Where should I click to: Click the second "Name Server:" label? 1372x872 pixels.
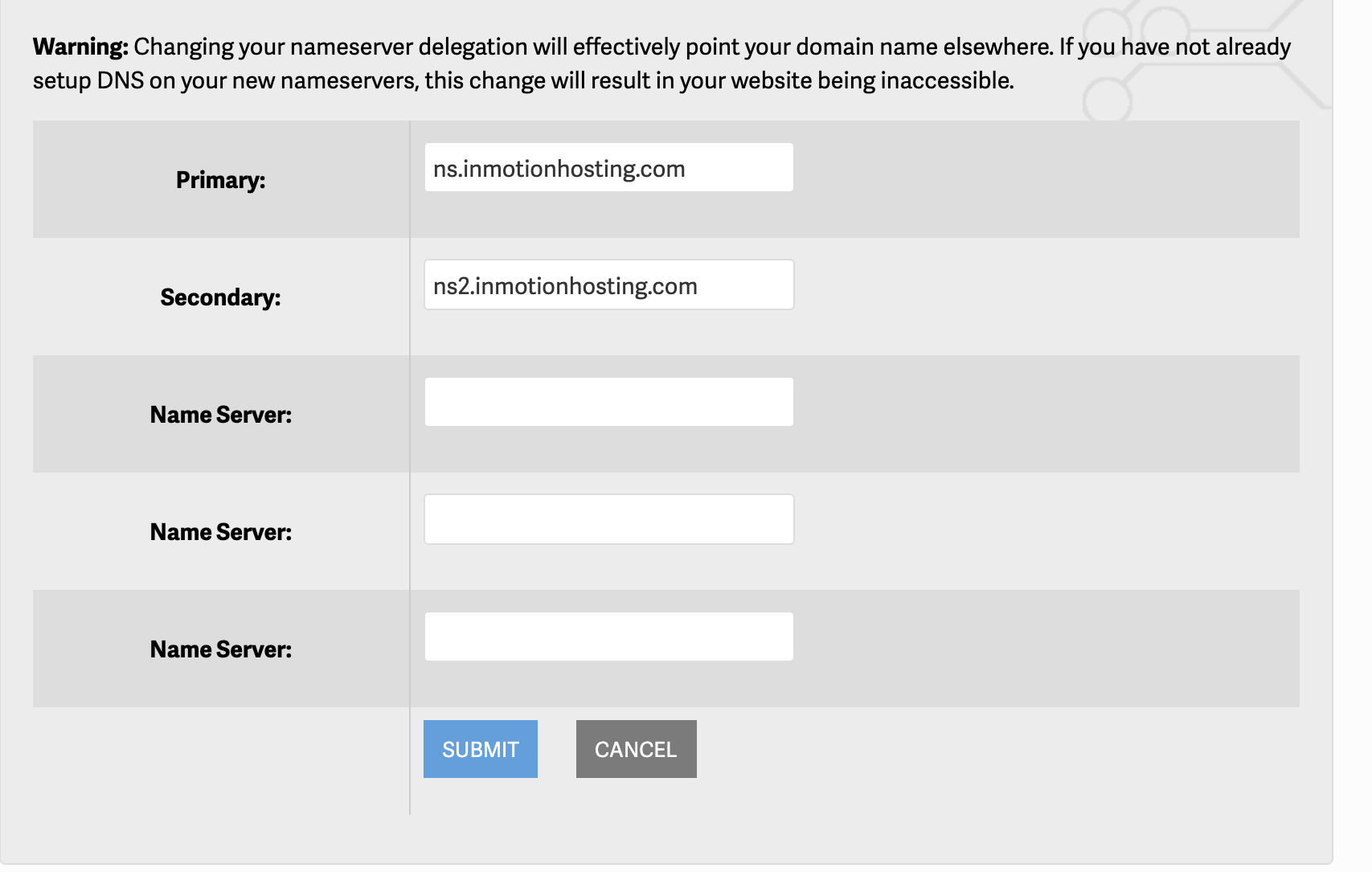(220, 532)
